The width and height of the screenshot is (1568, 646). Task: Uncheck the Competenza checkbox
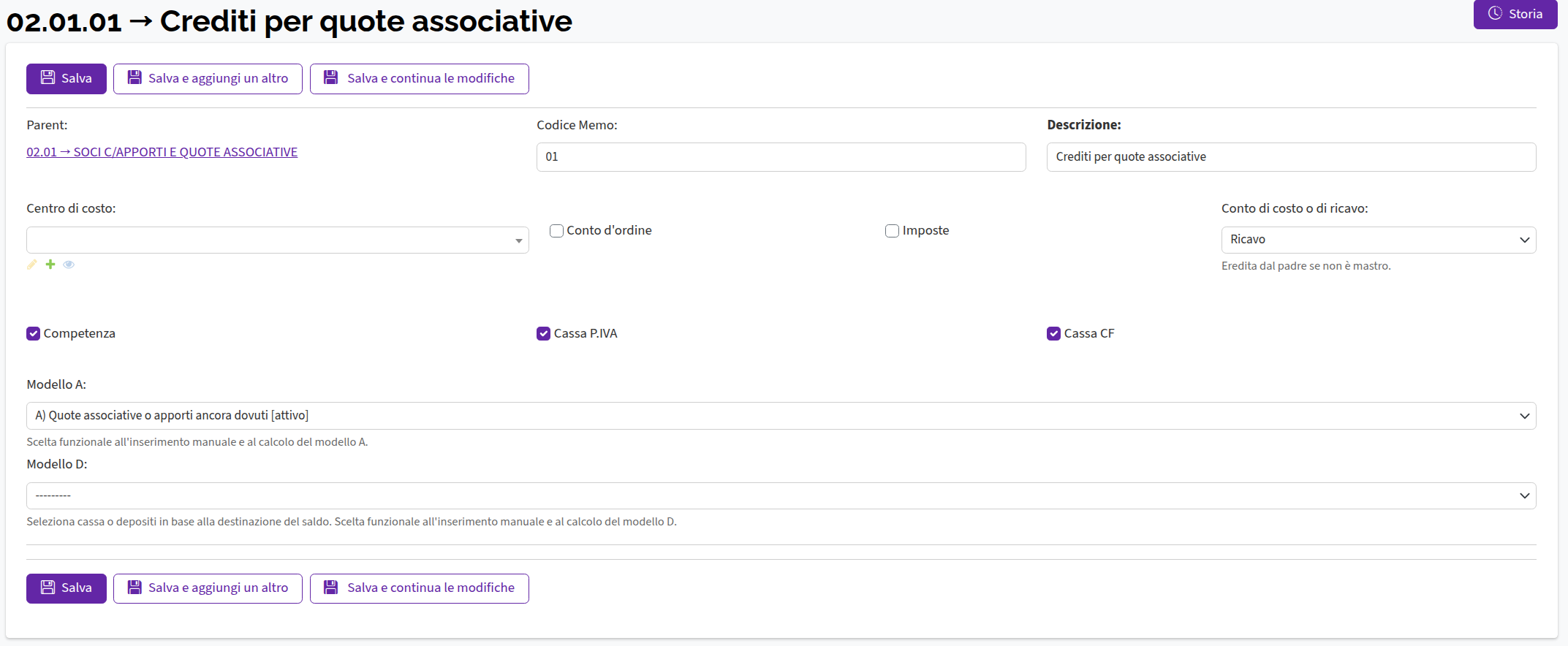tap(34, 334)
